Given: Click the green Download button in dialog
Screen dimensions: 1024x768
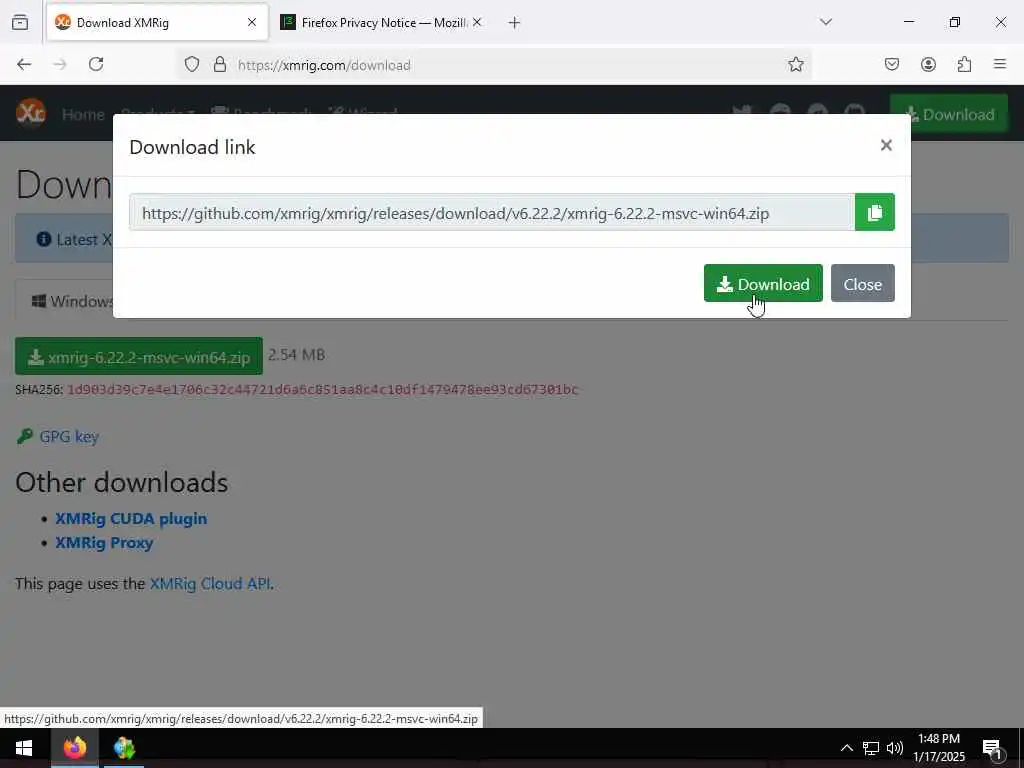Looking at the screenshot, I should click(x=763, y=283).
